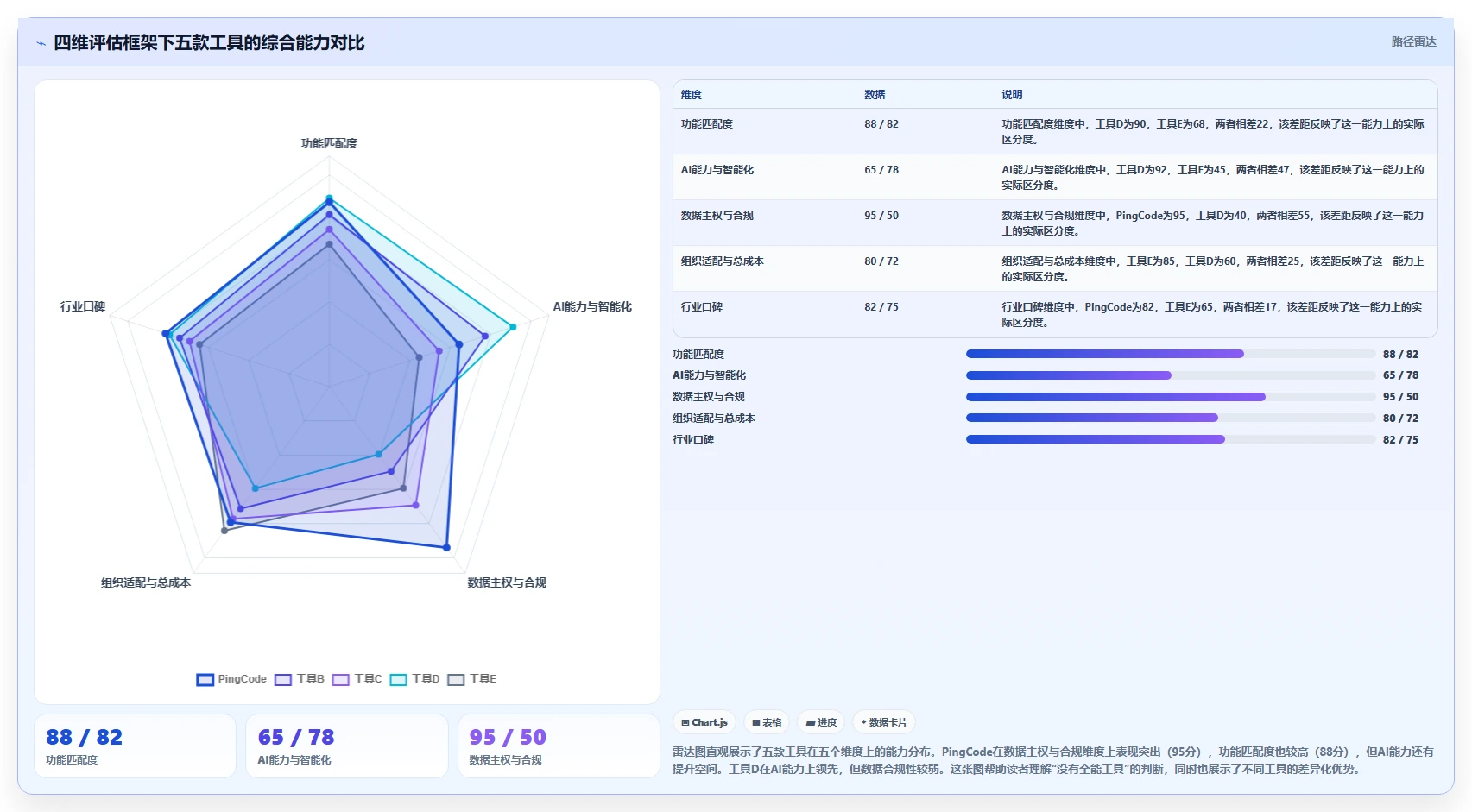Image resolution: width=1472 pixels, height=812 pixels.
Task: Click the 95 / 50 table data value
Action: click(x=881, y=216)
